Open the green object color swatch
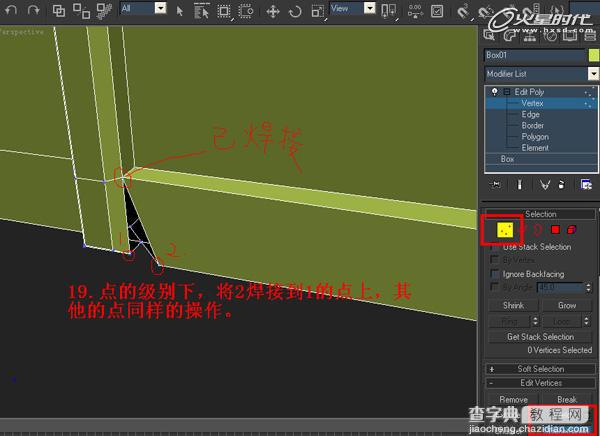Image resolution: width=600 pixels, height=436 pixels. tap(593, 55)
